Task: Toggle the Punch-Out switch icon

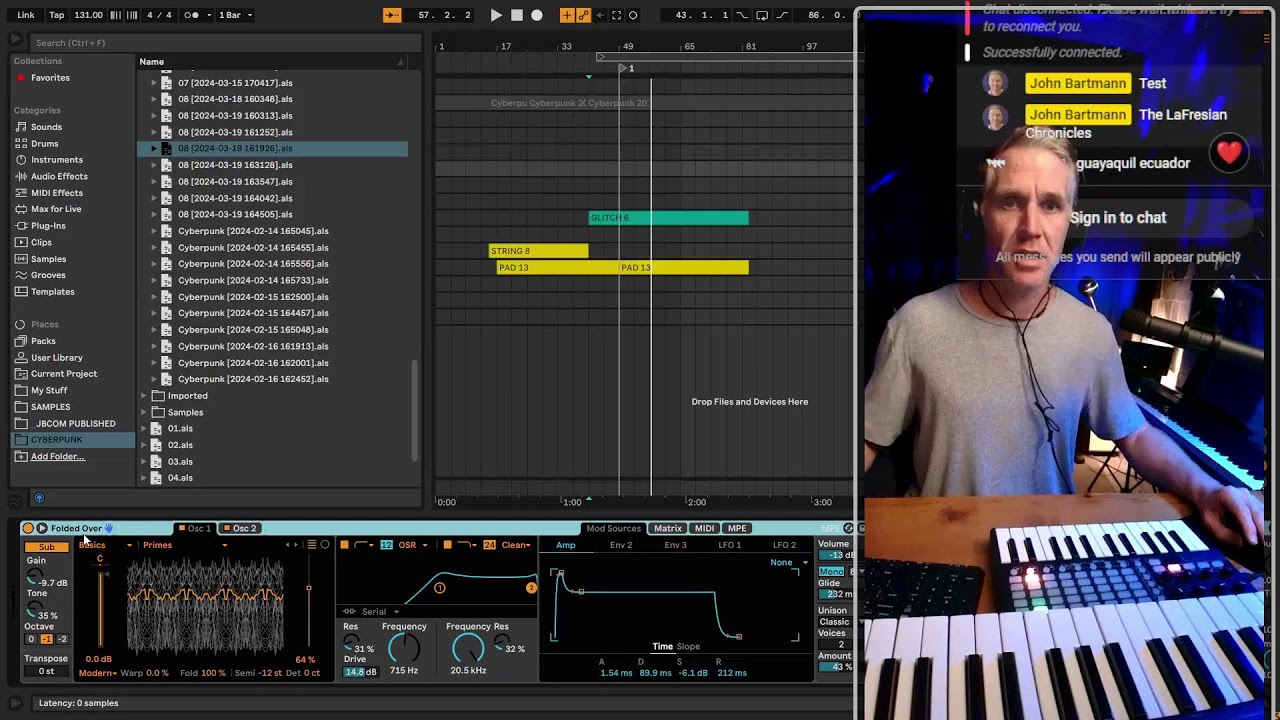Action: coord(782,15)
